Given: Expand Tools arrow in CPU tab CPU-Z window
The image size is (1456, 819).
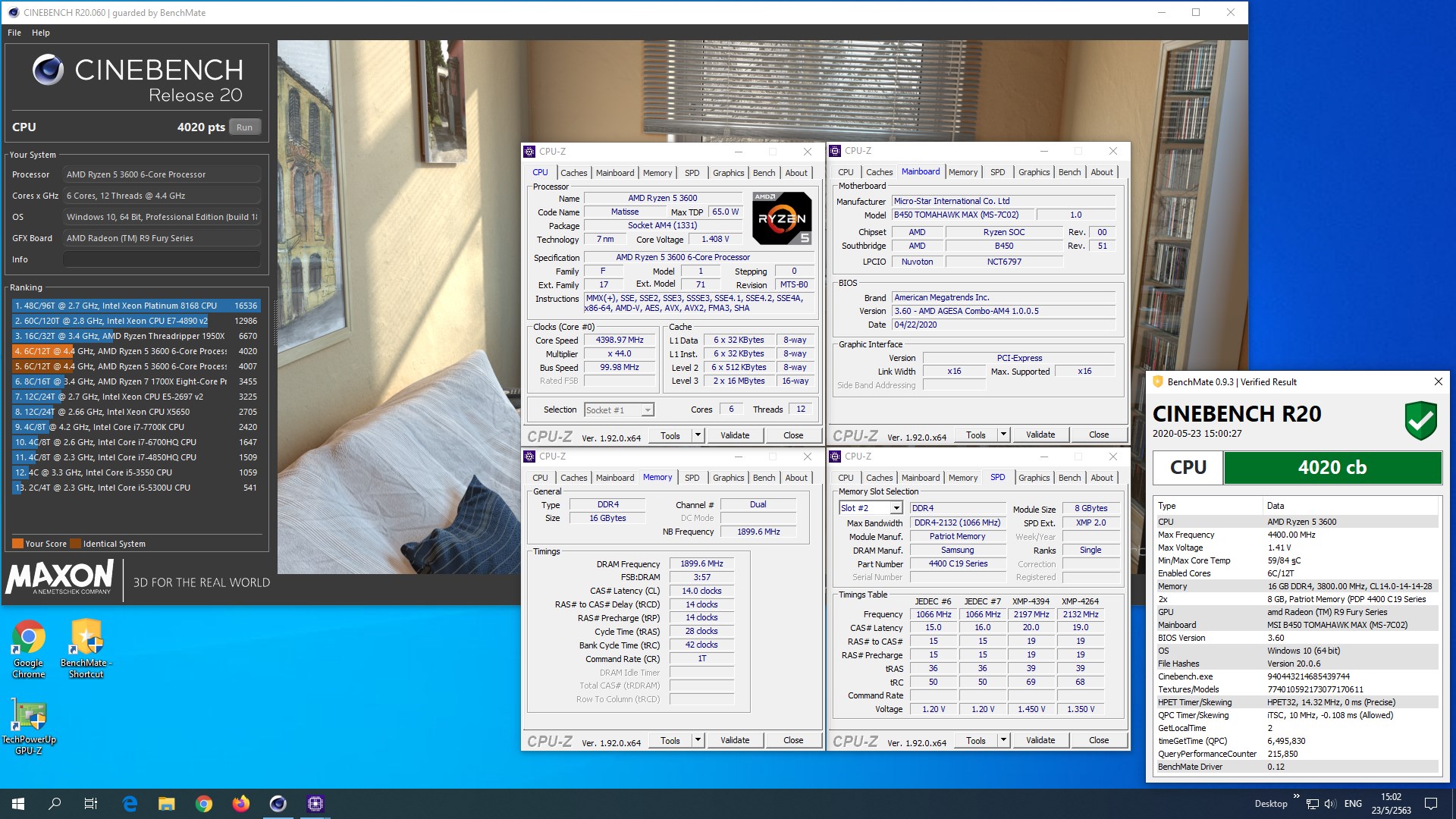Looking at the screenshot, I should (698, 435).
